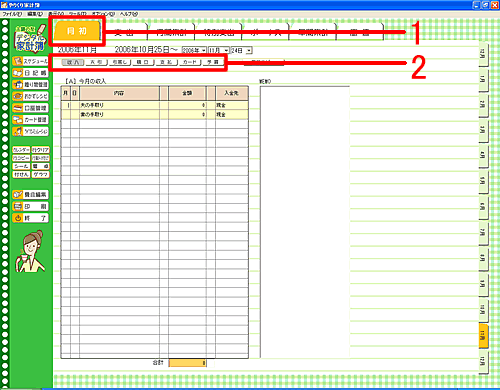Expand the 24日 day dropdown
The image size is (500, 390).
point(249,50)
